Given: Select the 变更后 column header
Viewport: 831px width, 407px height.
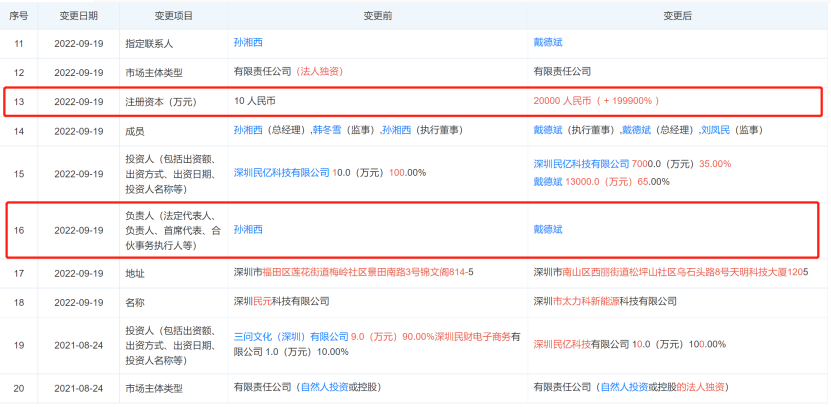Looking at the screenshot, I should click(679, 17).
